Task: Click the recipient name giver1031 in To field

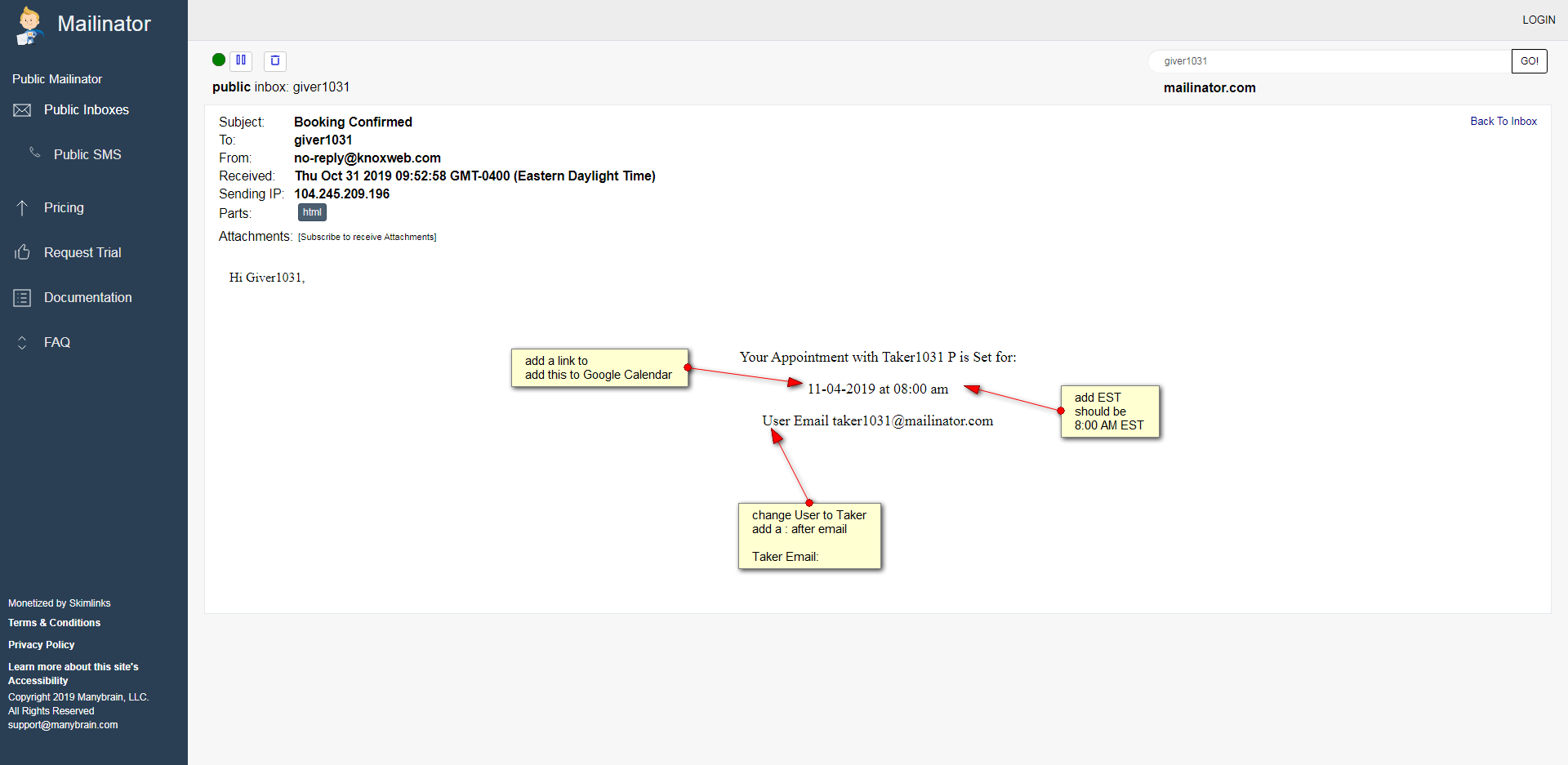Action: pyautogui.click(x=323, y=140)
